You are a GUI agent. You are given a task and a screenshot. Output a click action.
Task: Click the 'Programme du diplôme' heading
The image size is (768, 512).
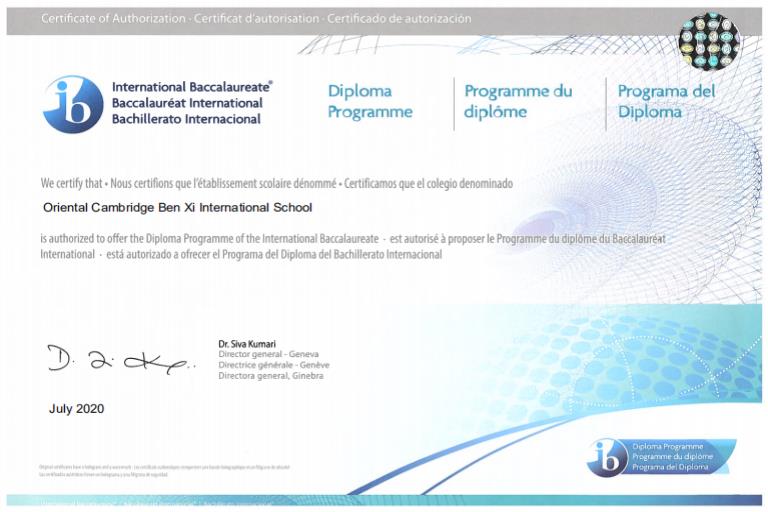pyautogui.click(x=518, y=101)
